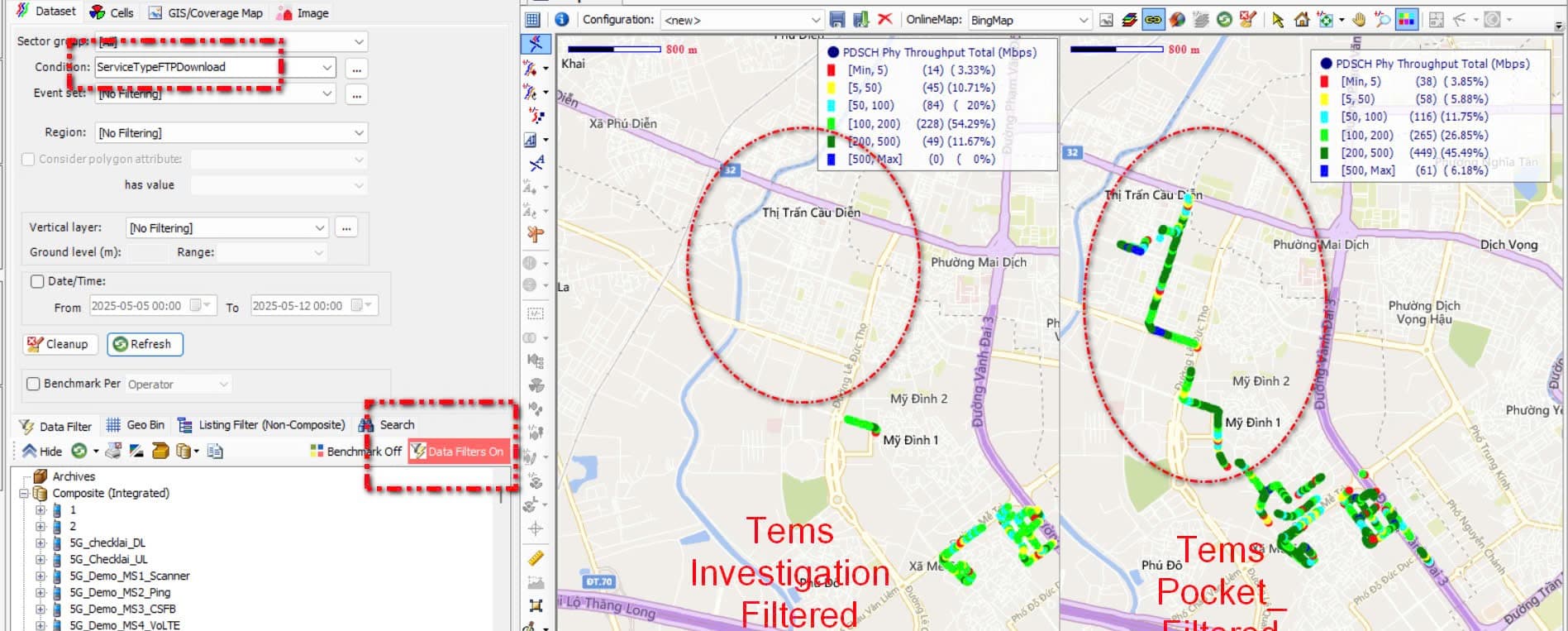This screenshot has height=631, width=1568.
Task: Enable the Date/Time checkbox
Action: pos(37,281)
